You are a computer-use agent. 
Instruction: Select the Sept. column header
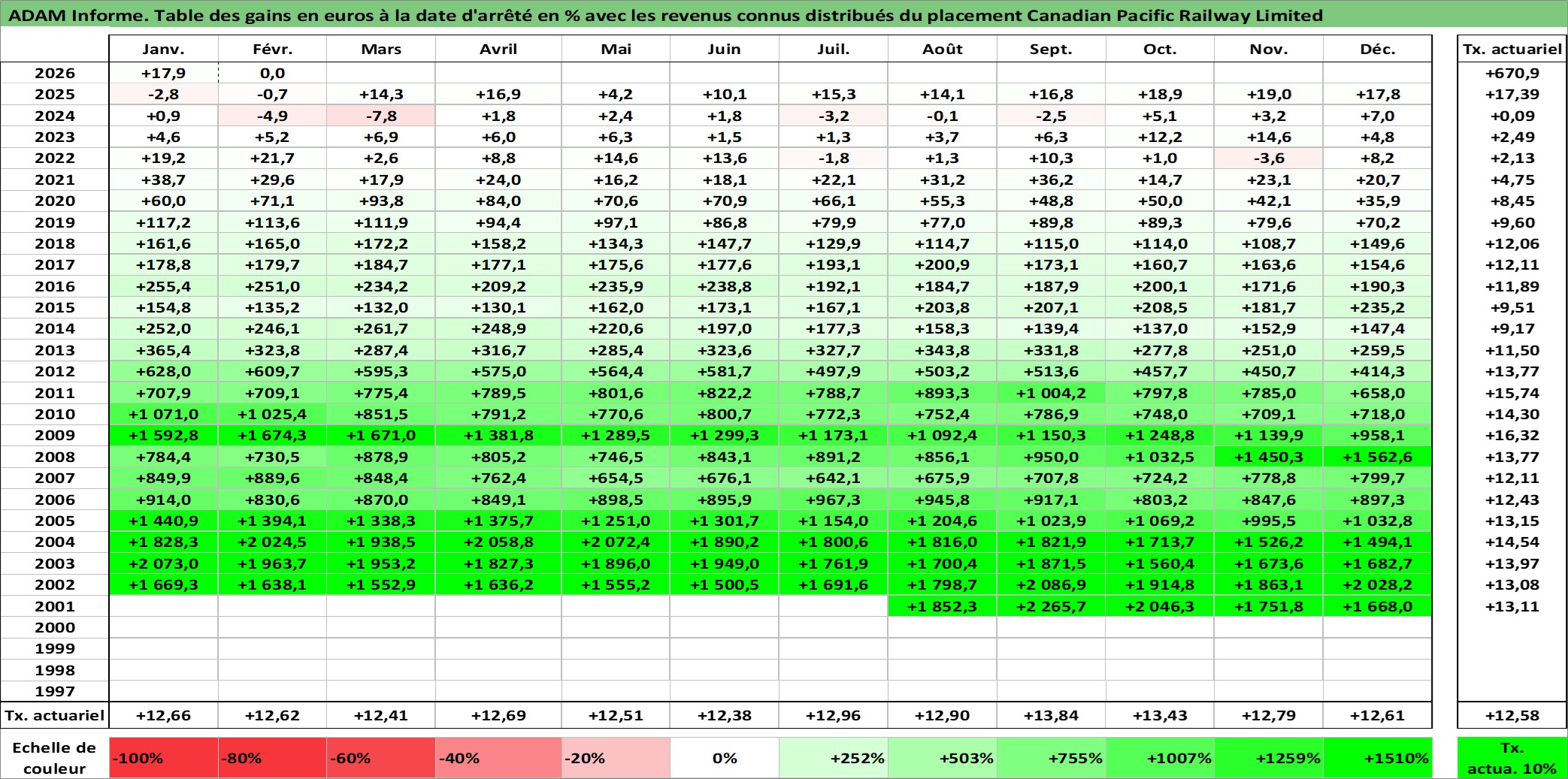coord(1051,49)
